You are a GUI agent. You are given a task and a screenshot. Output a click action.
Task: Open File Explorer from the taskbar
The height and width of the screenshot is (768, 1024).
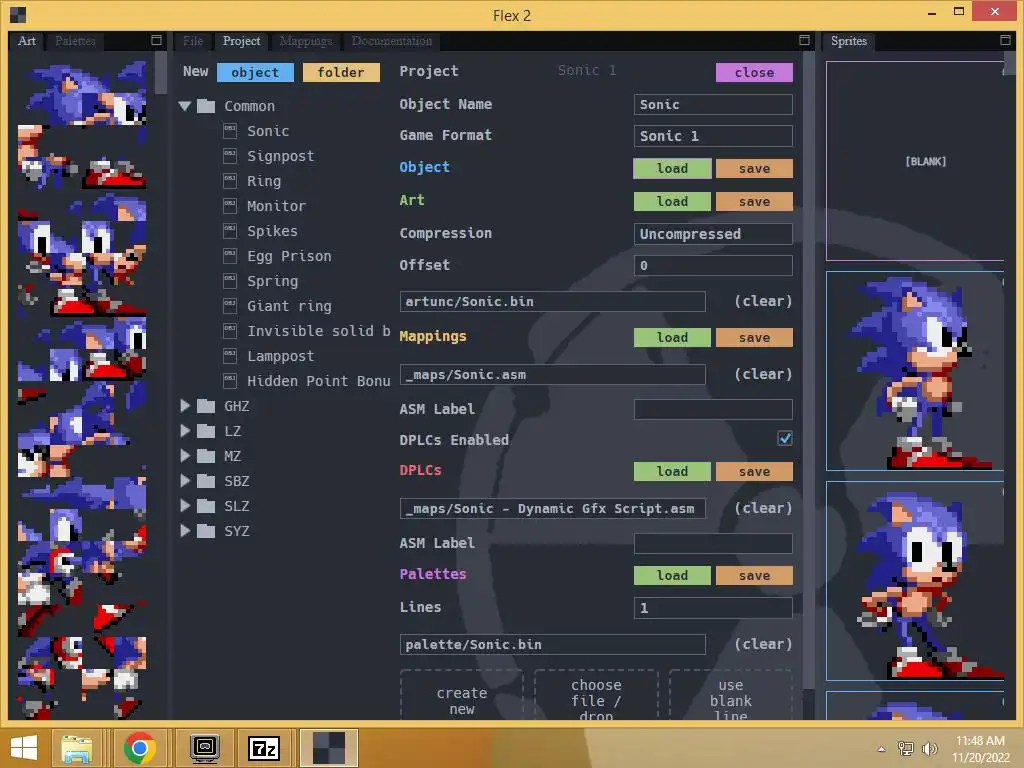(x=77, y=747)
